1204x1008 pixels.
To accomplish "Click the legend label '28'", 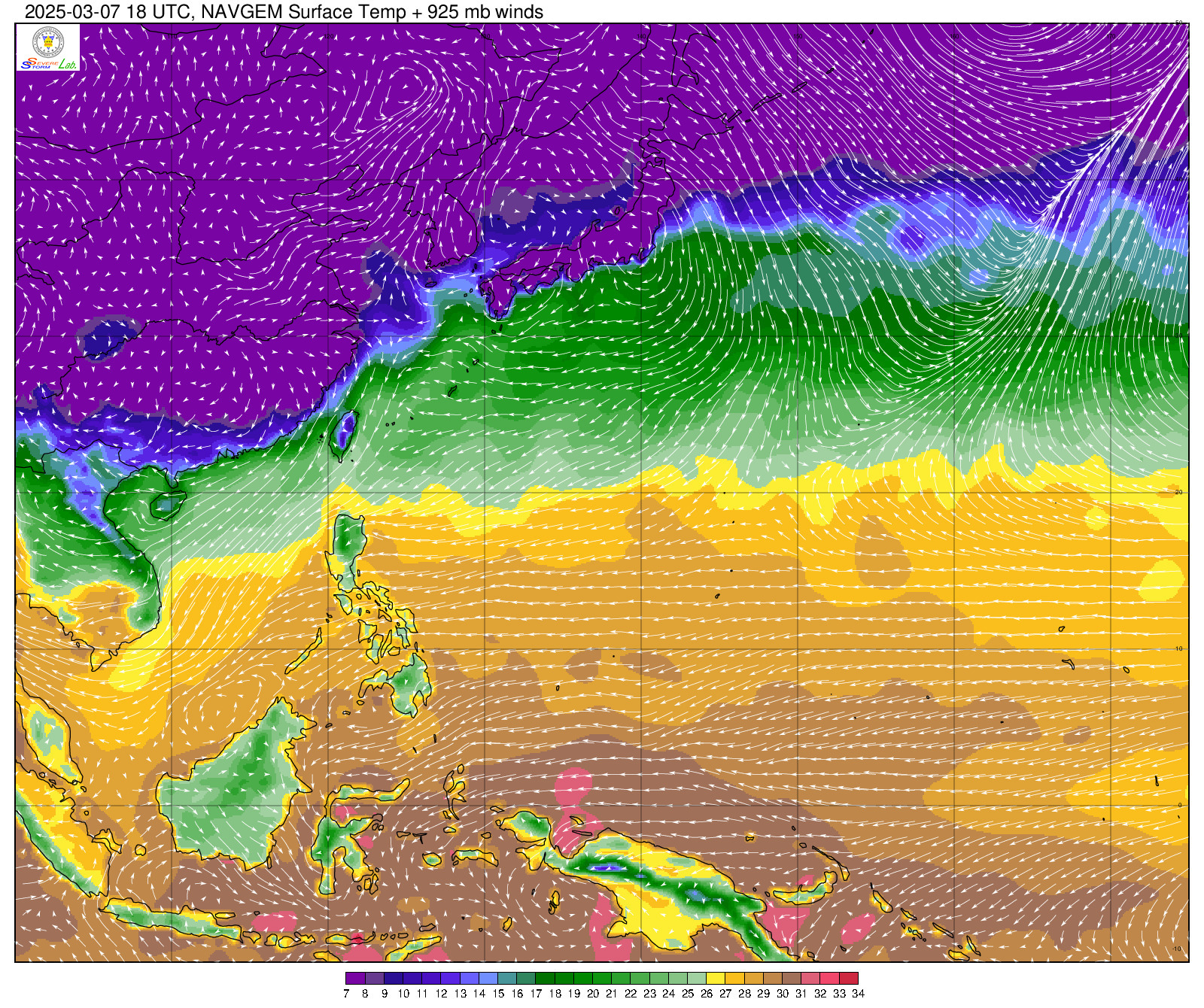I will 744,994.
